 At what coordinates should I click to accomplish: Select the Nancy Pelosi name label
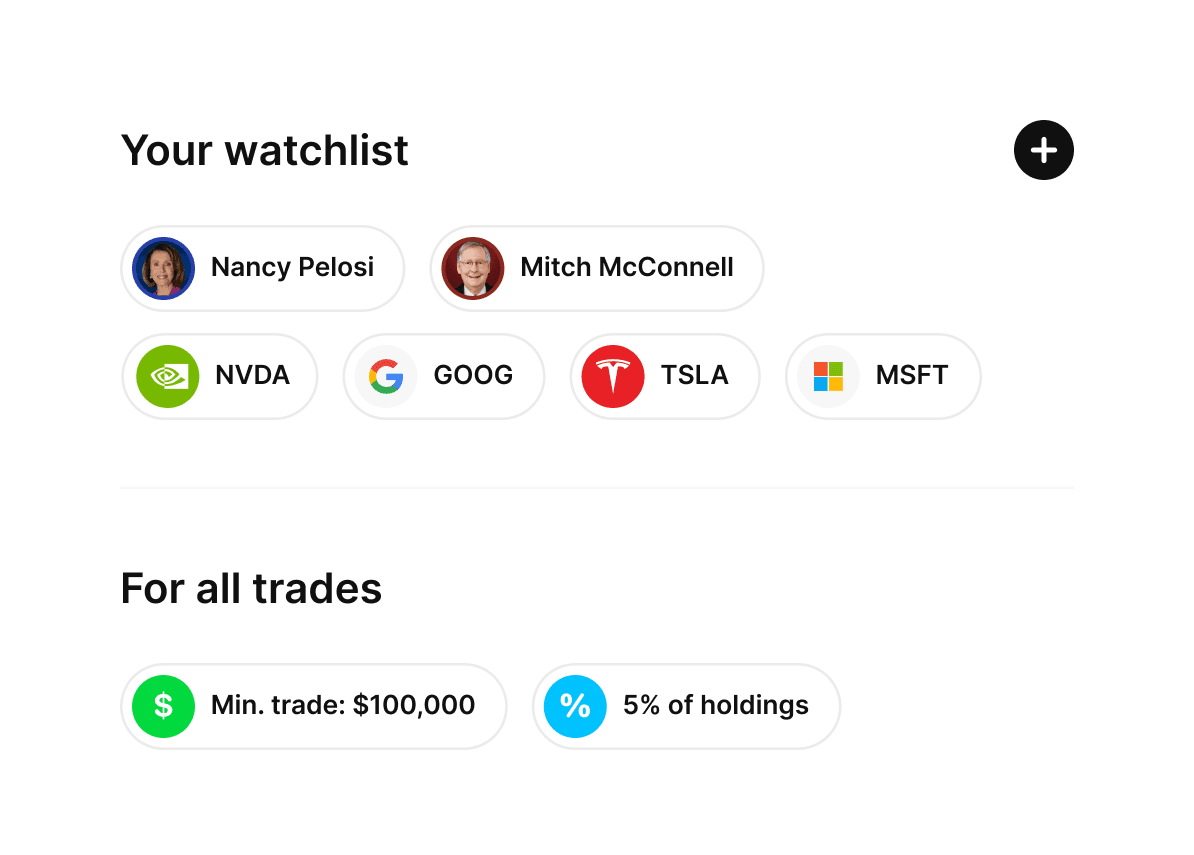tap(292, 268)
